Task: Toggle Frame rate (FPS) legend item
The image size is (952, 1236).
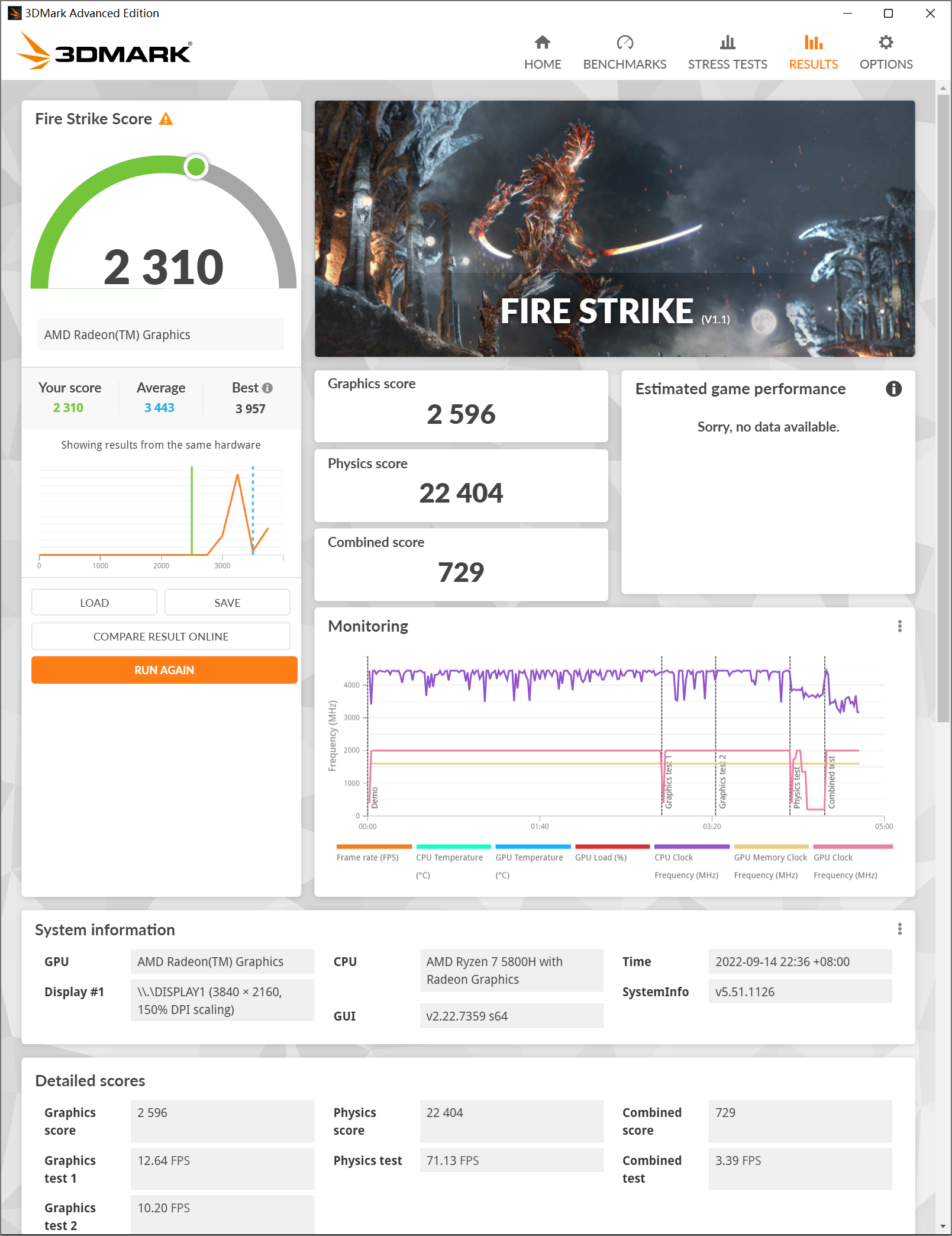Action: [373, 853]
